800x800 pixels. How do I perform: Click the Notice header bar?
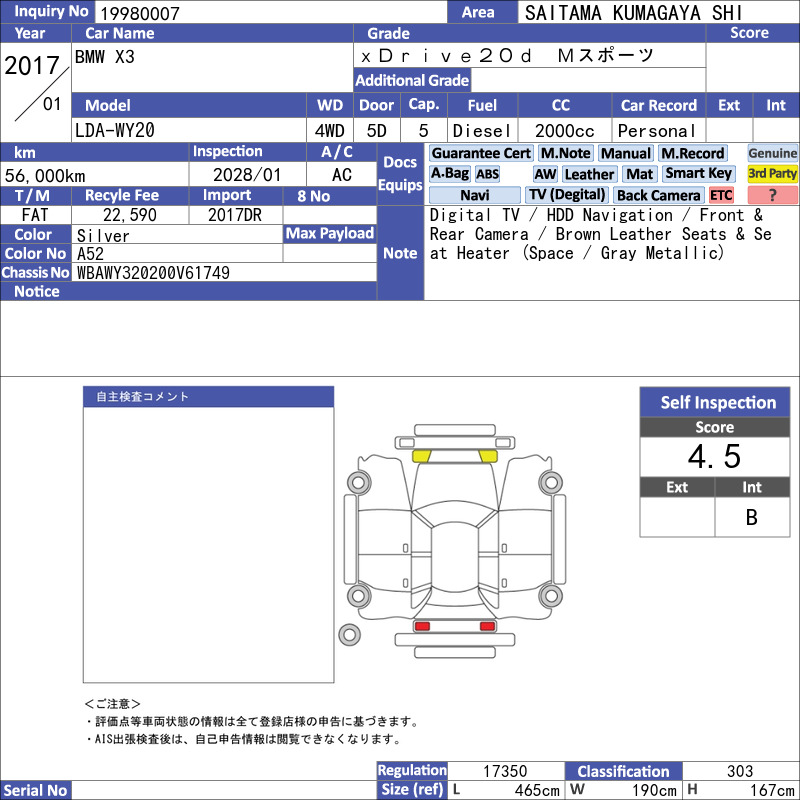click(188, 291)
